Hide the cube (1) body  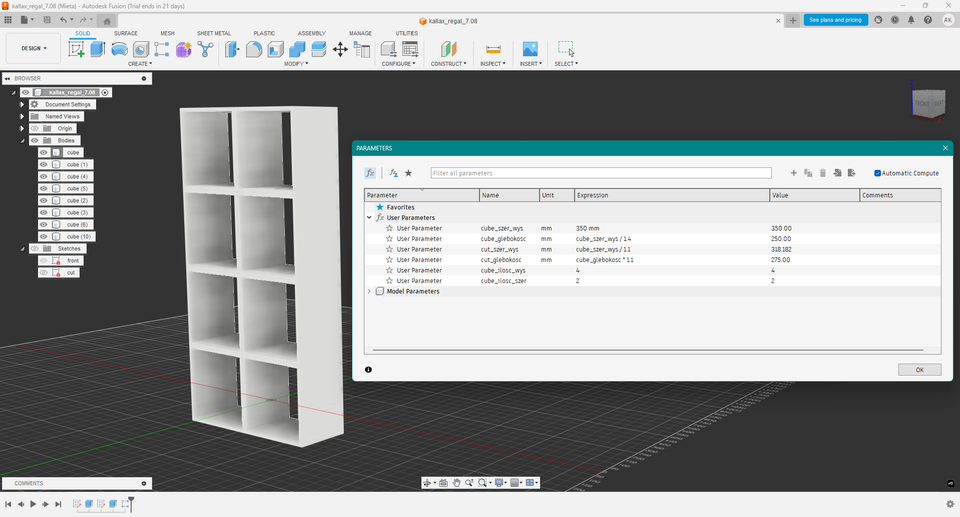click(x=43, y=165)
